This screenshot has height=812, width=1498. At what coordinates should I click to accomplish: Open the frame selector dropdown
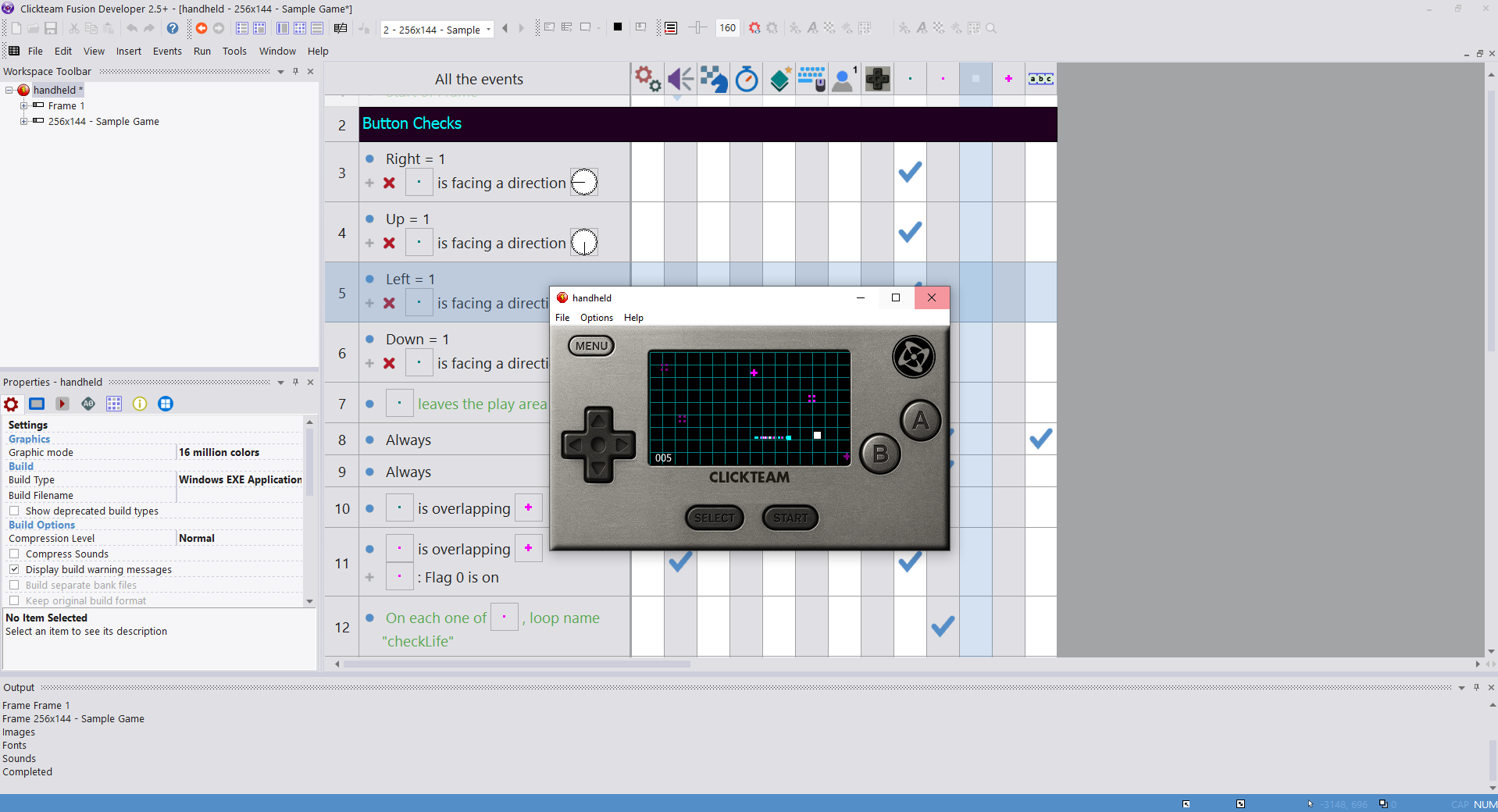point(488,30)
